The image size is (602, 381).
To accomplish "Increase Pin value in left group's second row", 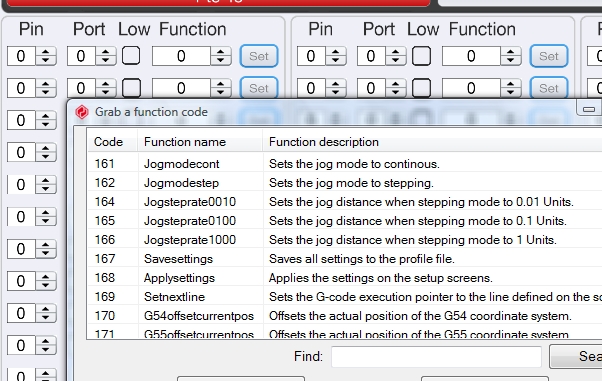I will [46, 84].
